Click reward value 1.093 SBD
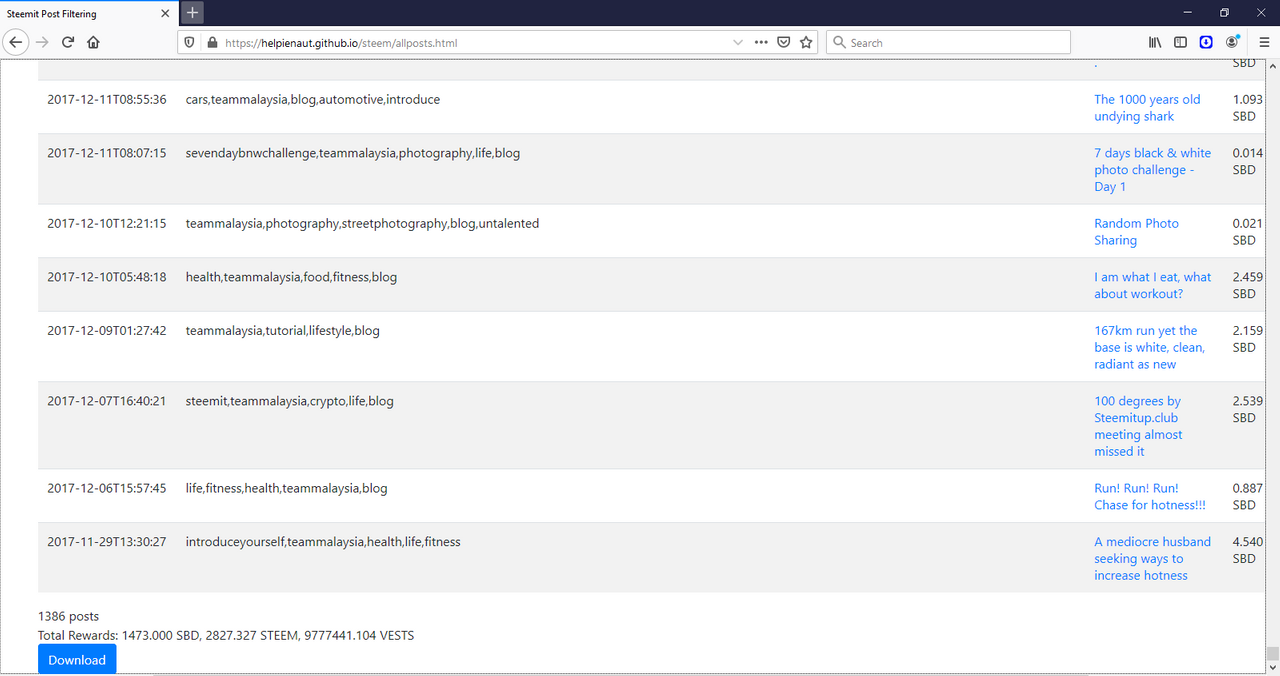The image size is (1280, 676). [x=1247, y=108]
